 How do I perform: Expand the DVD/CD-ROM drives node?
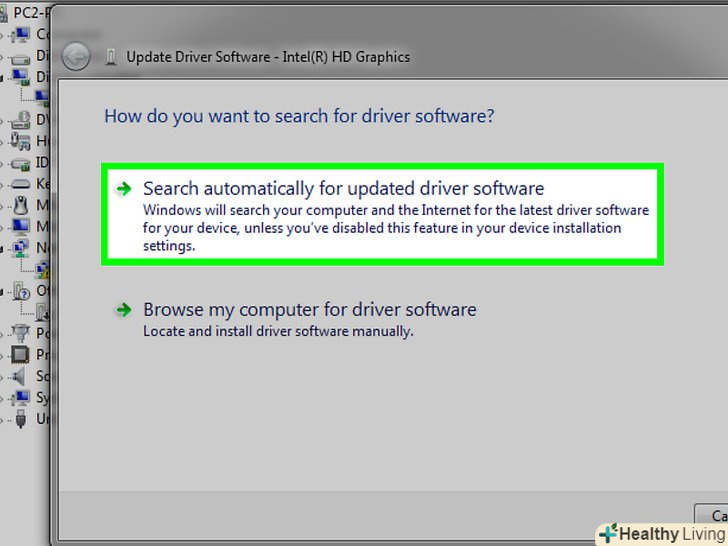2,121
